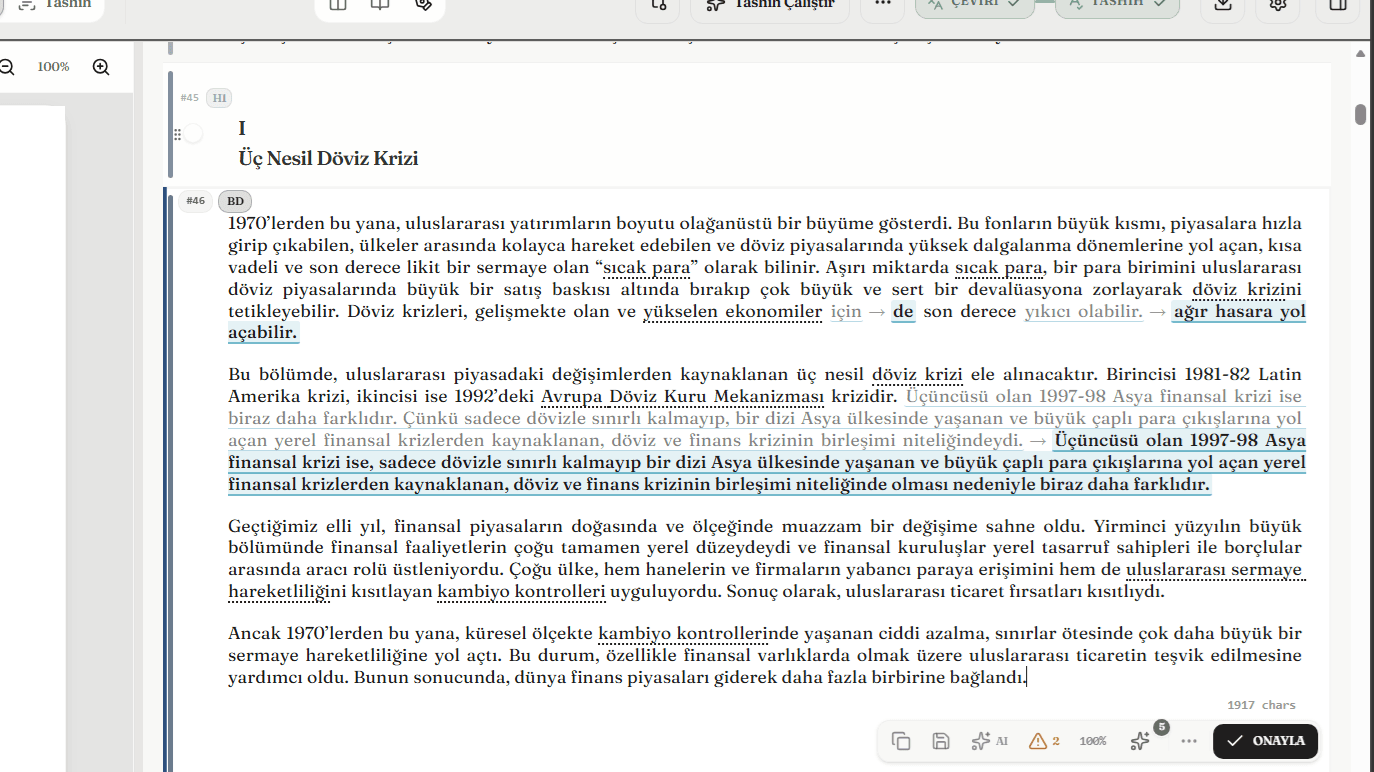1374x772 pixels.
Task: Switch to the Tashih tab at top left
Action: coord(56,5)
